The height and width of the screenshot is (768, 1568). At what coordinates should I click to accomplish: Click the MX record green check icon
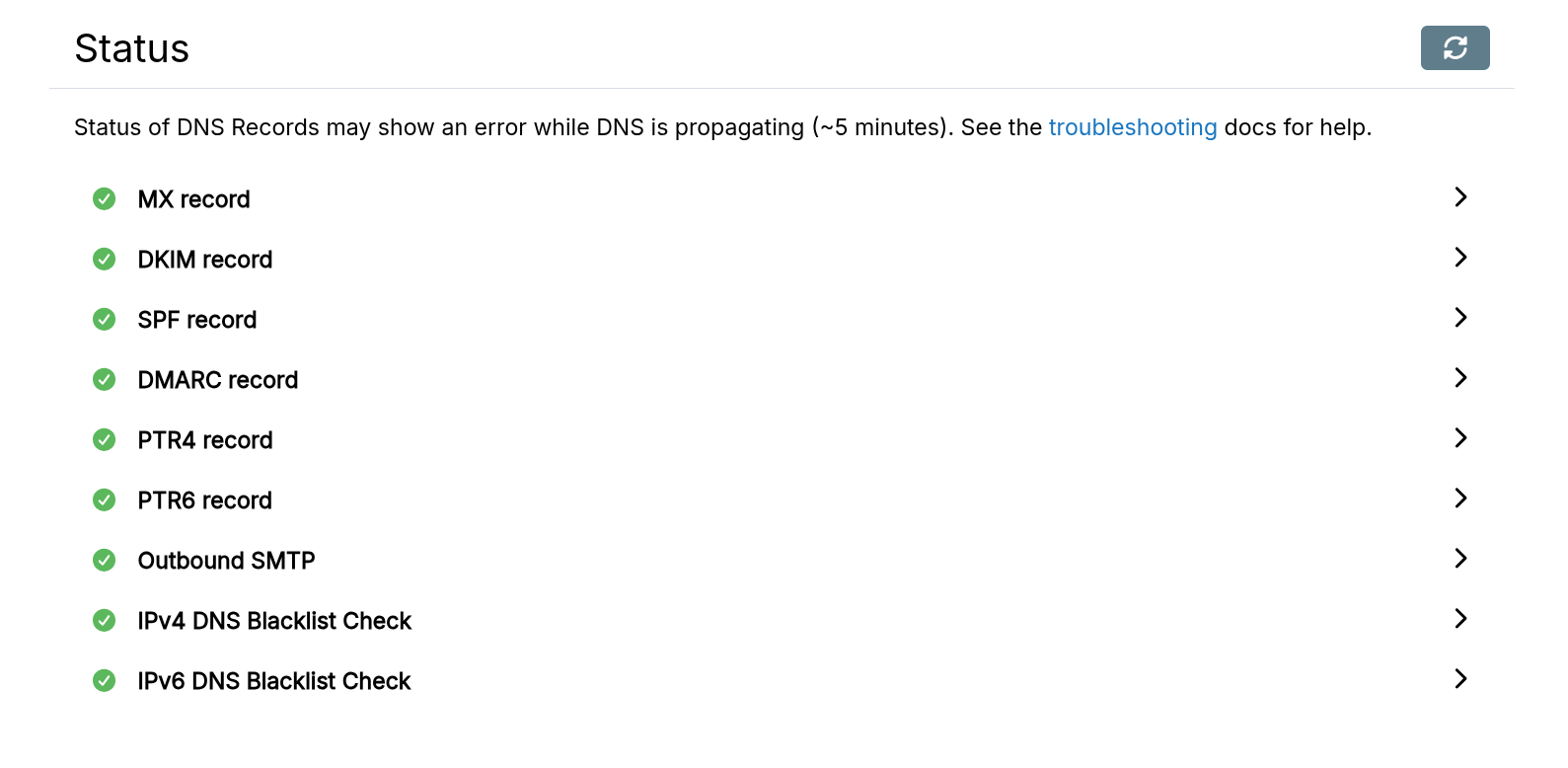[x=104, y=199]
